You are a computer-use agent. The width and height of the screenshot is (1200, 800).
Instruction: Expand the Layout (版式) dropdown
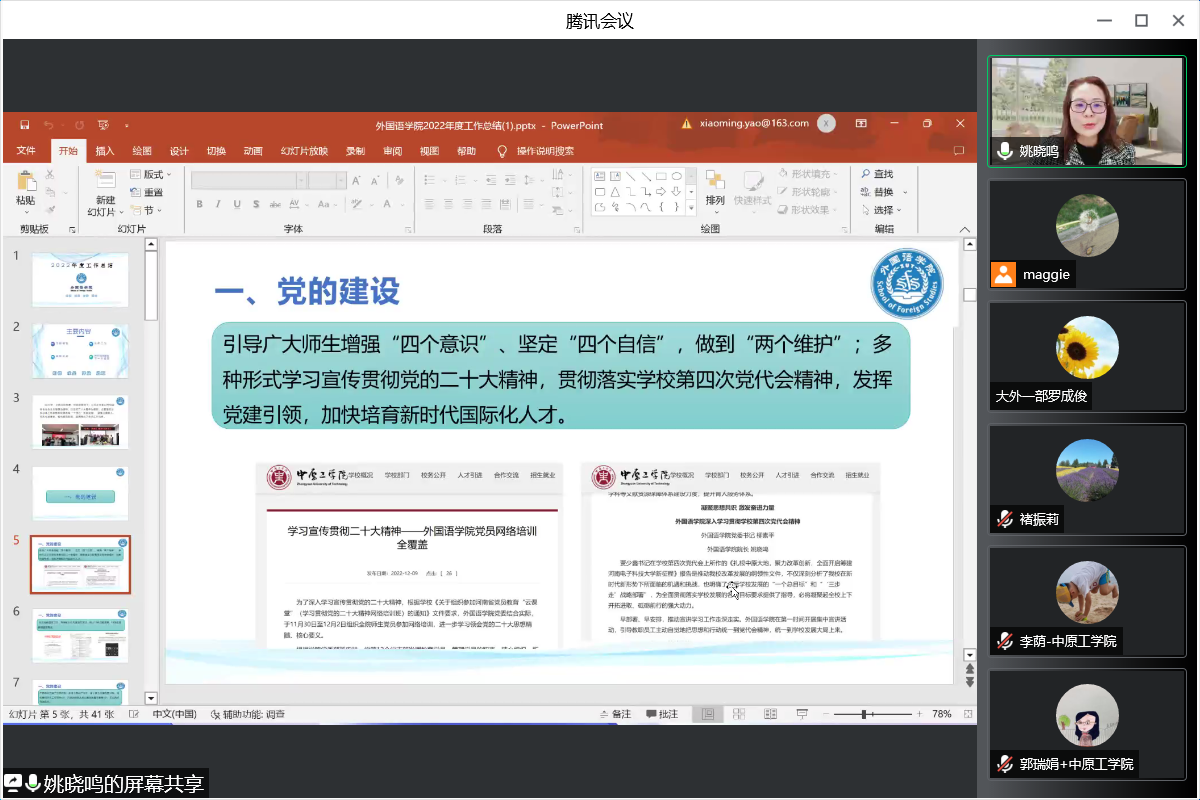pos(152,174)
